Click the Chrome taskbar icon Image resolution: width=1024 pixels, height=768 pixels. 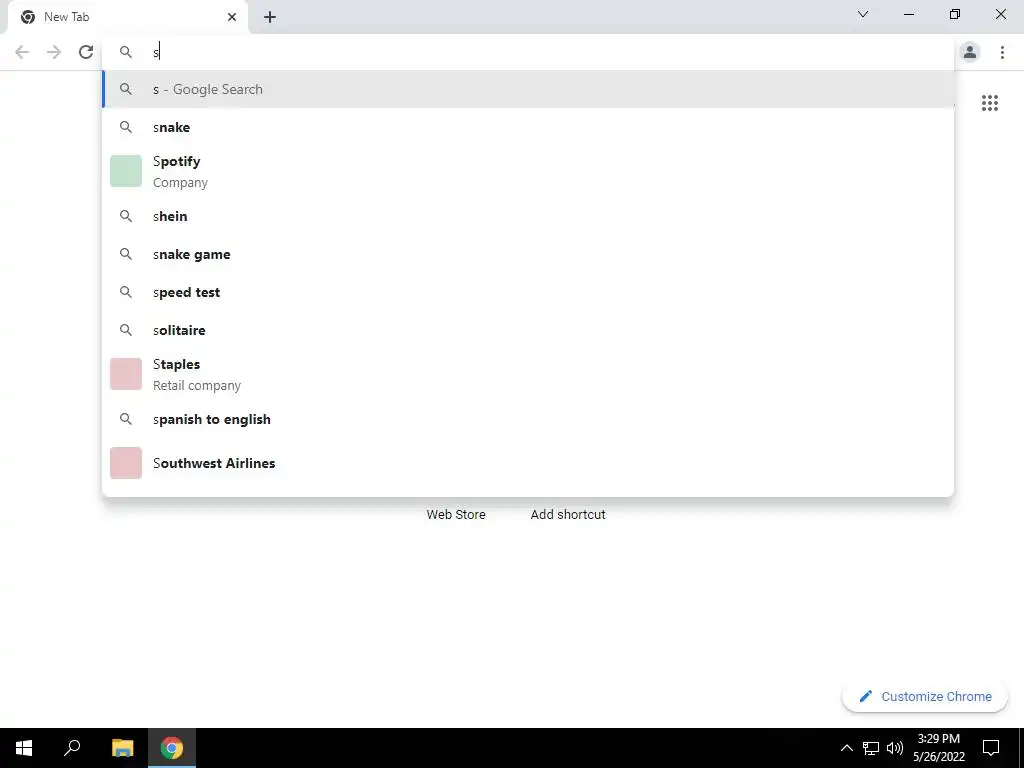[x=172, y=748]
